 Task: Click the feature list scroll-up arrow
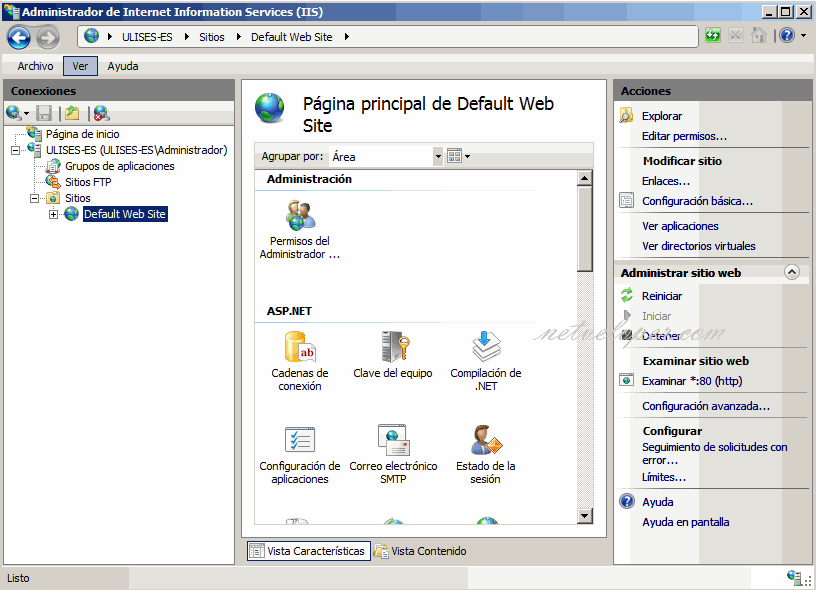pyautogui.click(x=584, y=178)
